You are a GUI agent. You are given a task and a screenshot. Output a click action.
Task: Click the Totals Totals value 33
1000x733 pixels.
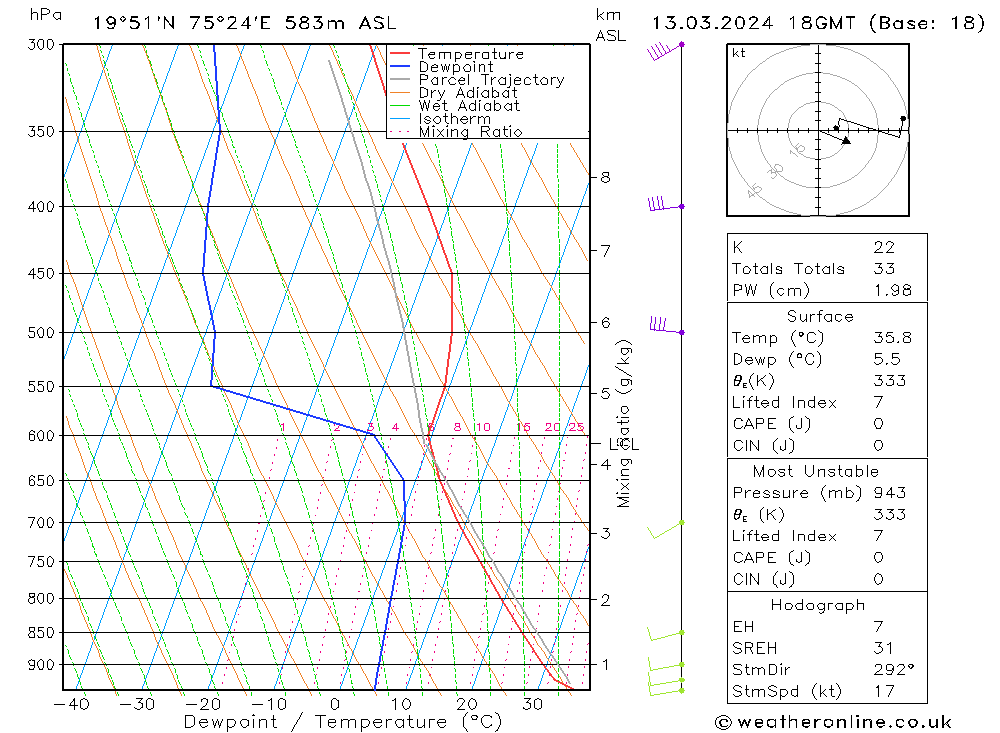[884, 269]
